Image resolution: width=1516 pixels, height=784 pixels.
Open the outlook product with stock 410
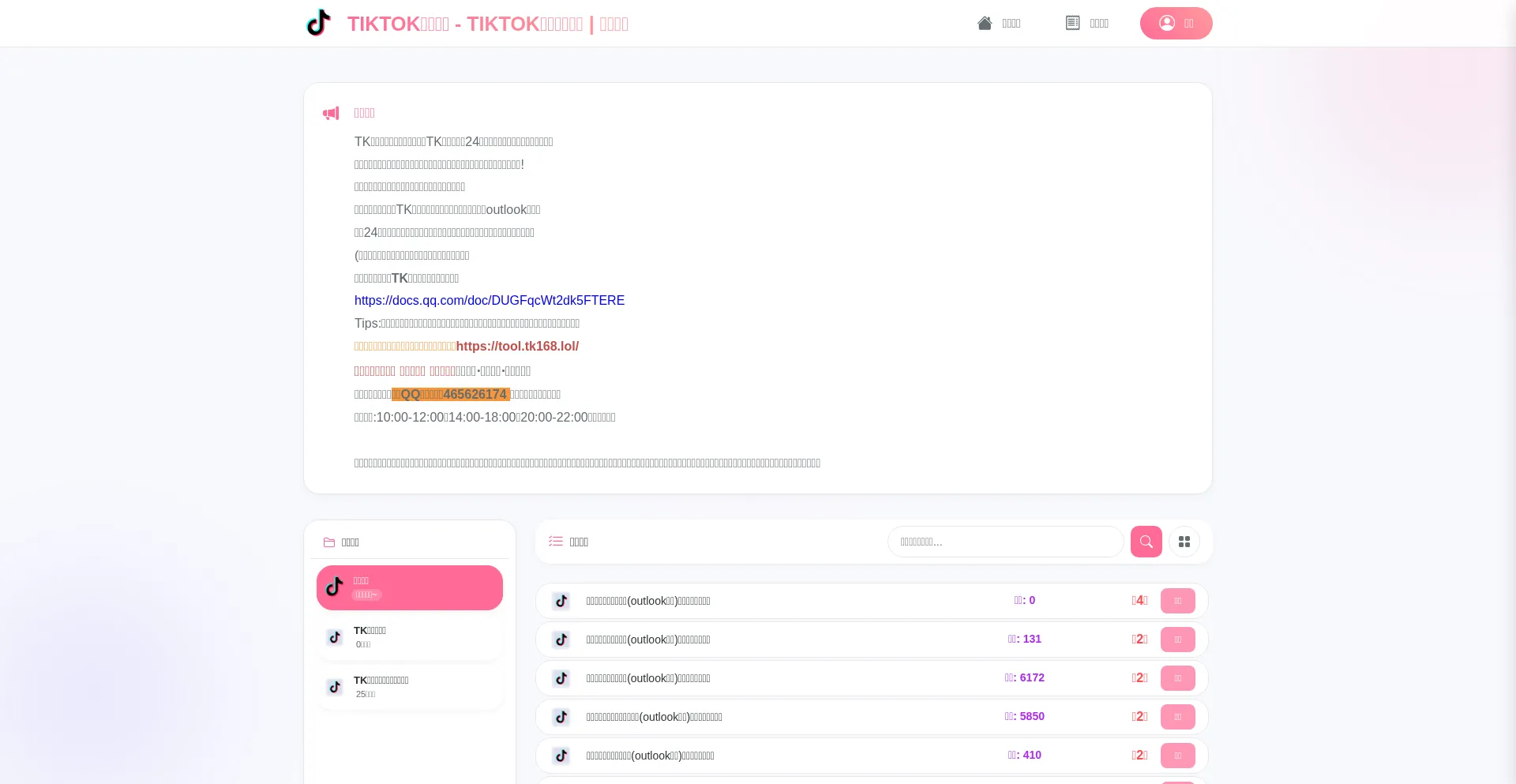point(650,756)
